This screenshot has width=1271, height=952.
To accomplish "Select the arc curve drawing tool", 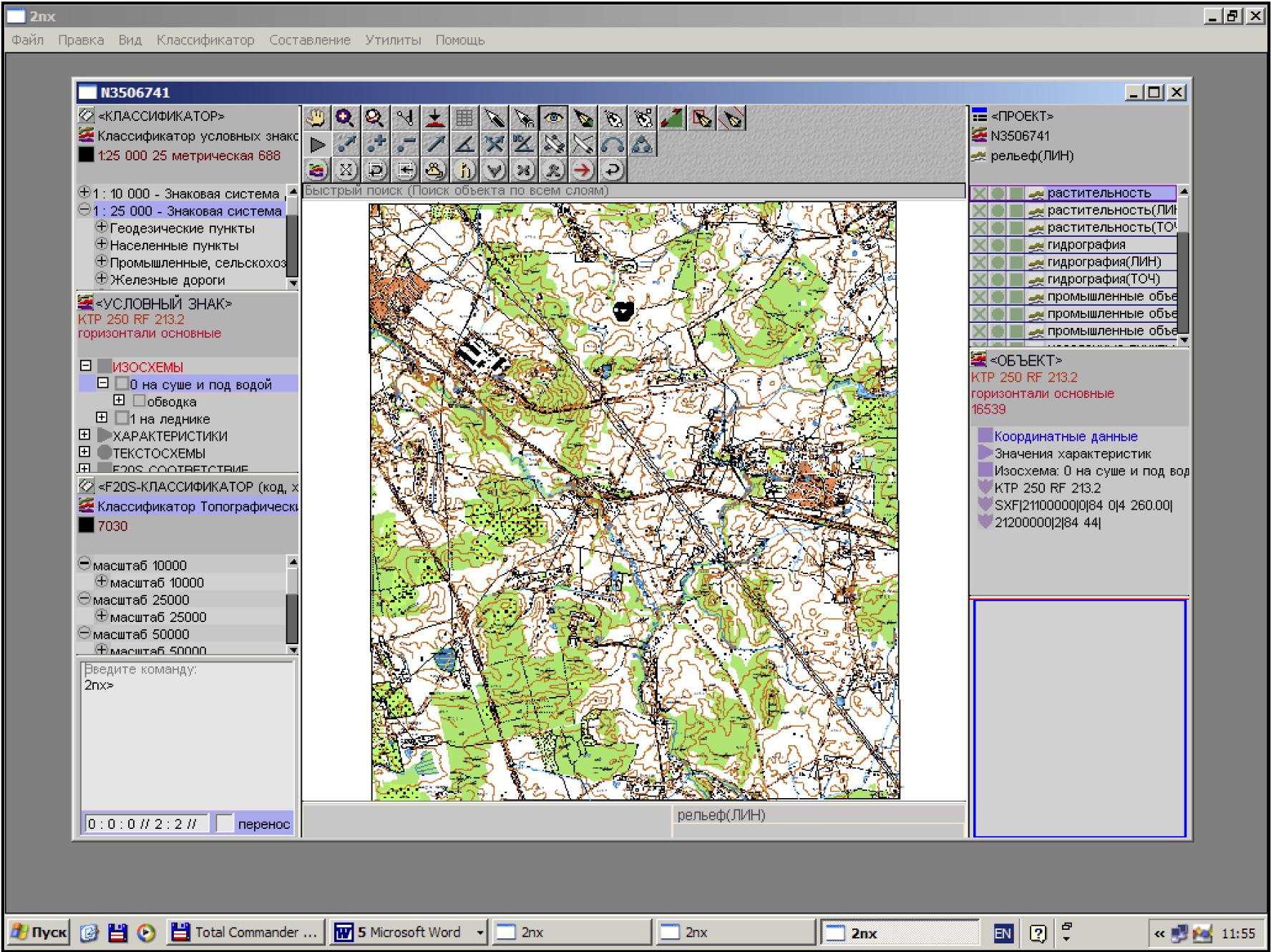I will (x=612, y=145).
